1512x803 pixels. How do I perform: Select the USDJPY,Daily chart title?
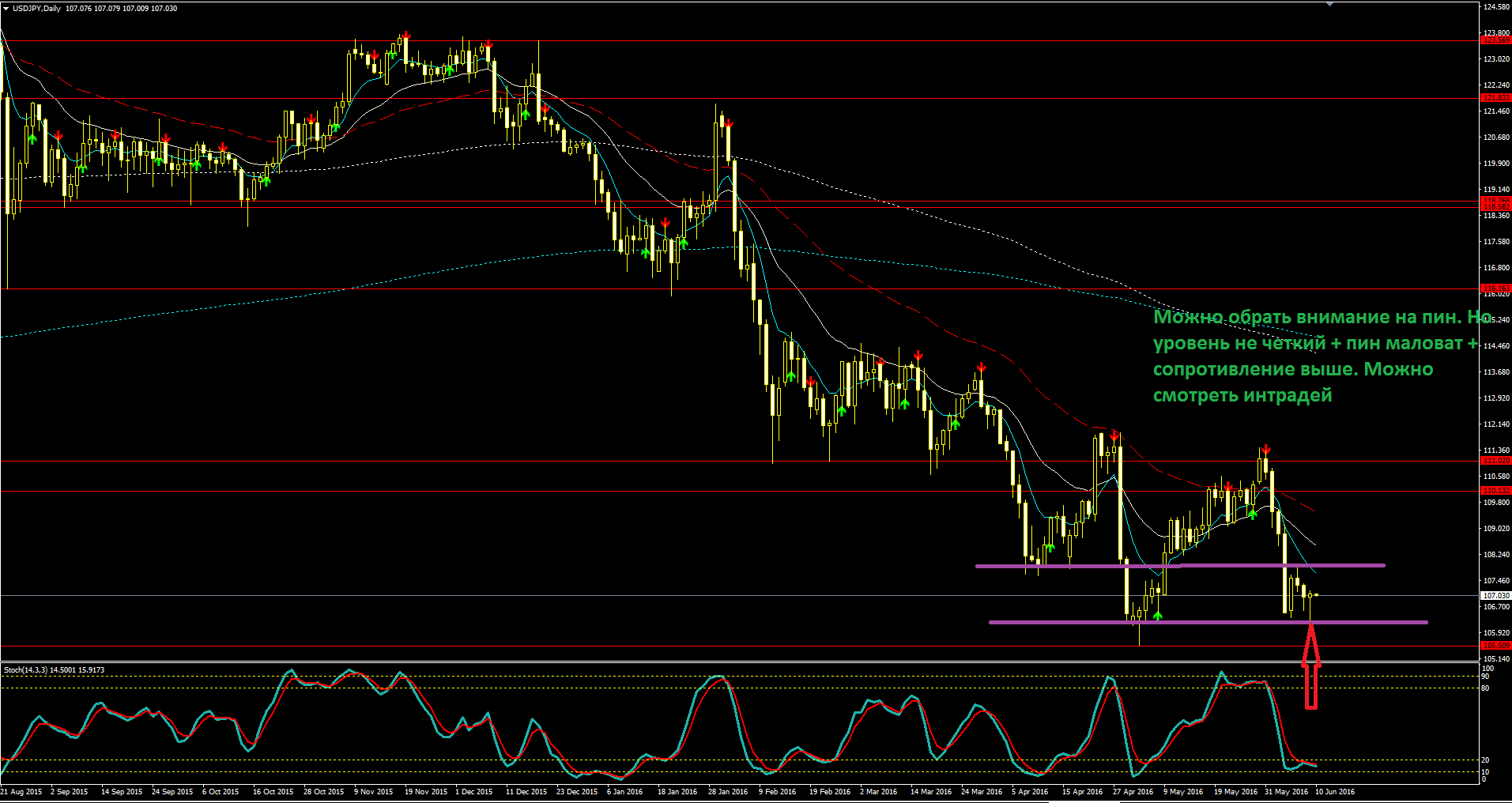(x=36, y=8)
